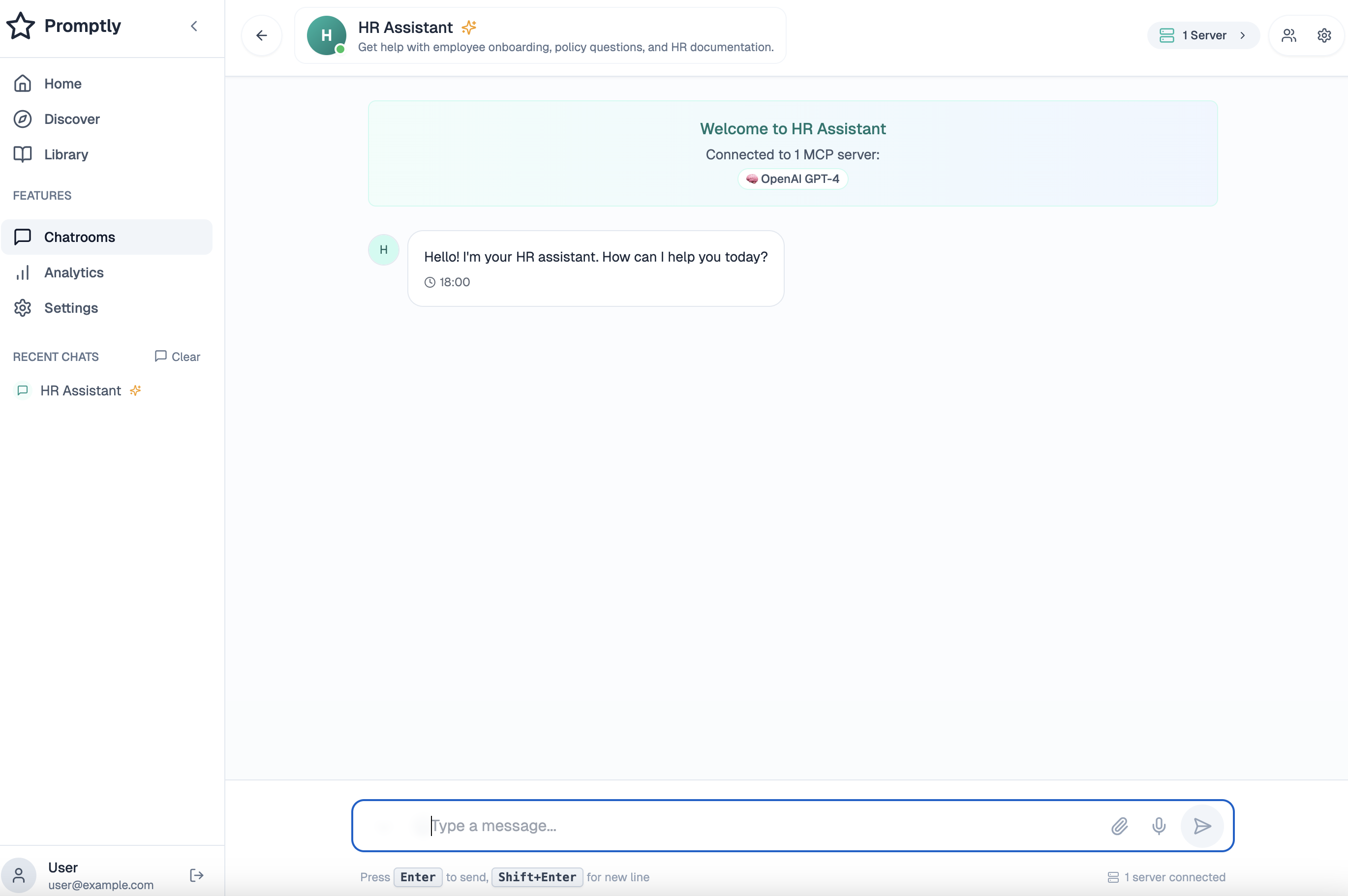Navigate to Discover page
This screenshot has height=896, width=1348.
(71, 119)
